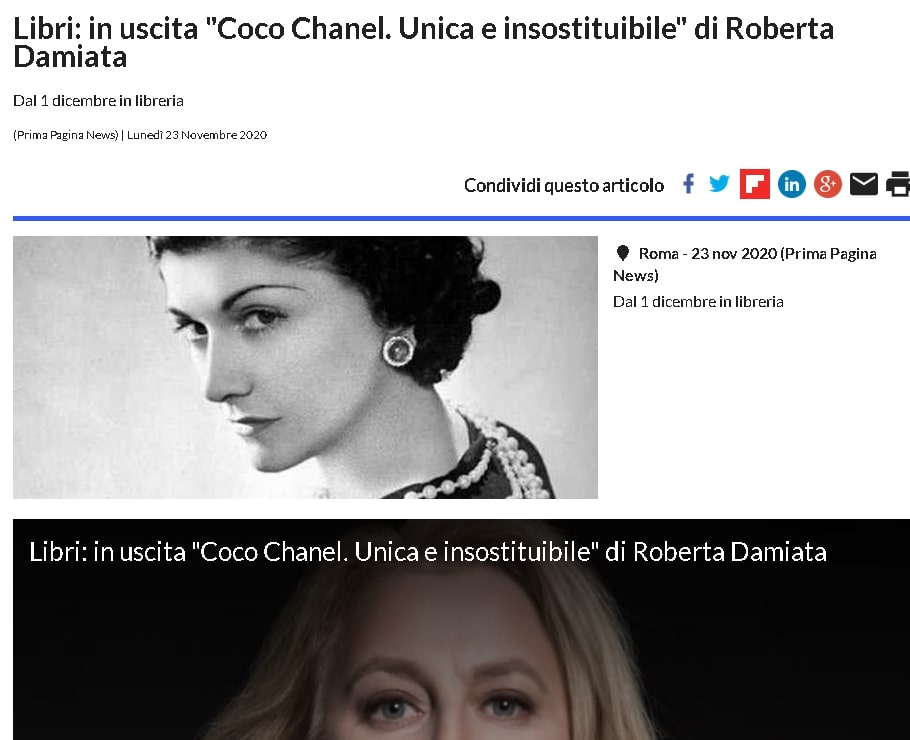Click the video title overlay text
The image size is (910, 740).
click(x=428, y=551)
